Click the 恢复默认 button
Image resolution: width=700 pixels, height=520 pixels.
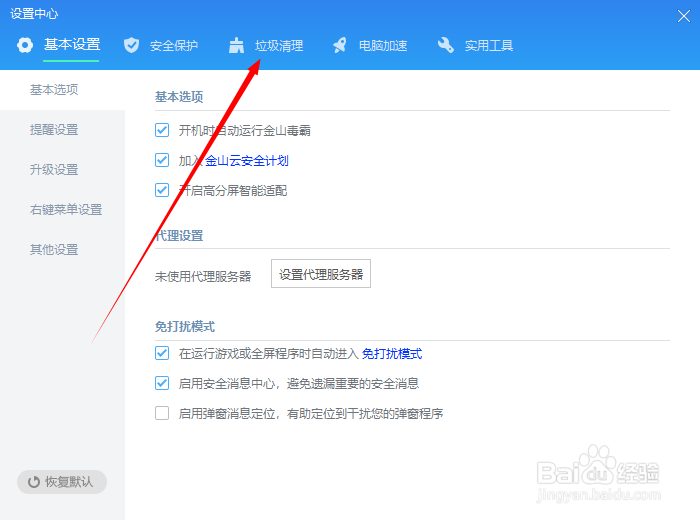62,482
